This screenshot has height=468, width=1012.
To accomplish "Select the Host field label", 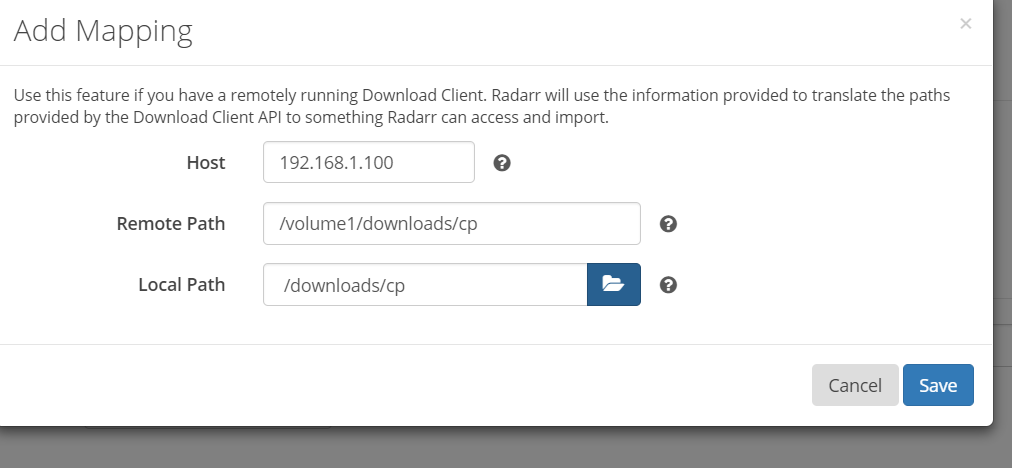I will [206, 163].
